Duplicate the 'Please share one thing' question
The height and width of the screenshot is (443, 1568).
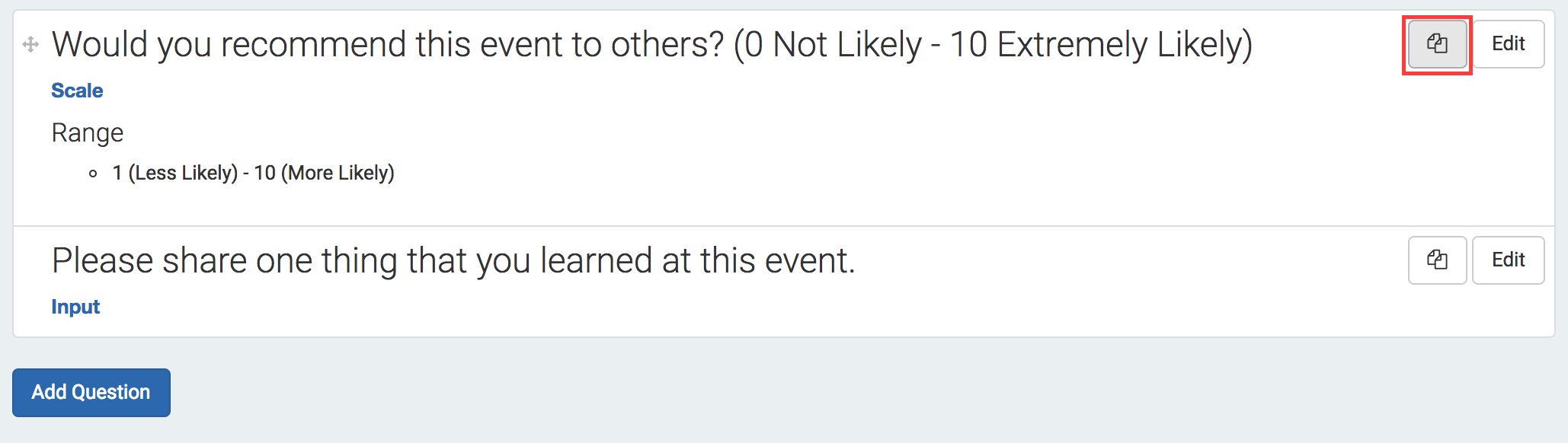(1437, 260)
